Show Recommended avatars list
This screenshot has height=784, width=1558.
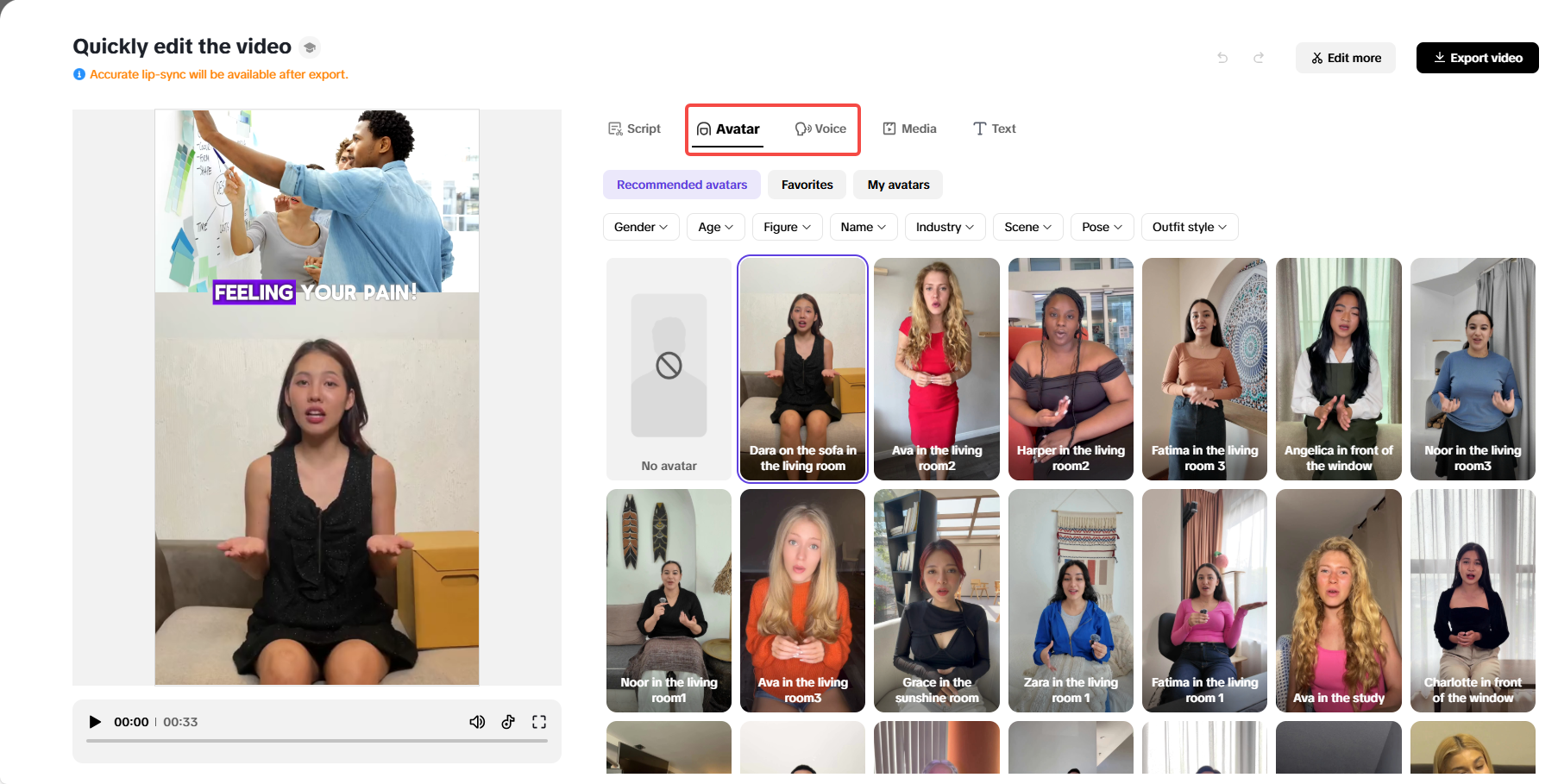682,185
